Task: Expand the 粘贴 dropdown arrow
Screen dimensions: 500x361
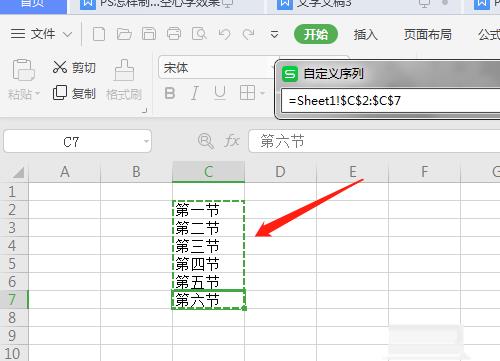Action: (x=37, y=94)
